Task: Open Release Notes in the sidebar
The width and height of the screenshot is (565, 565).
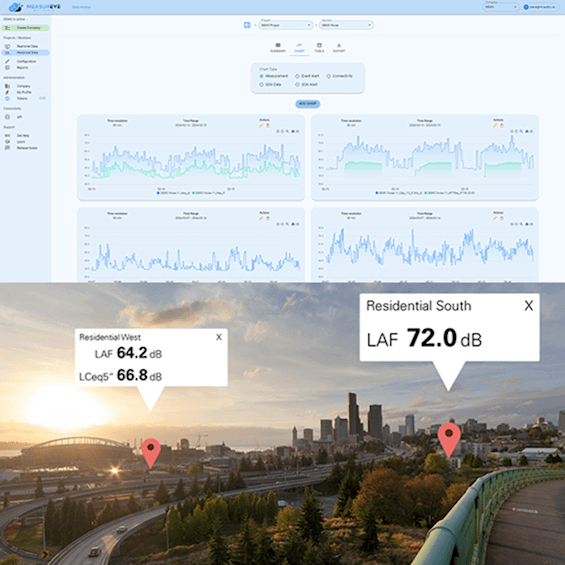Action: [x=27, y=148]
